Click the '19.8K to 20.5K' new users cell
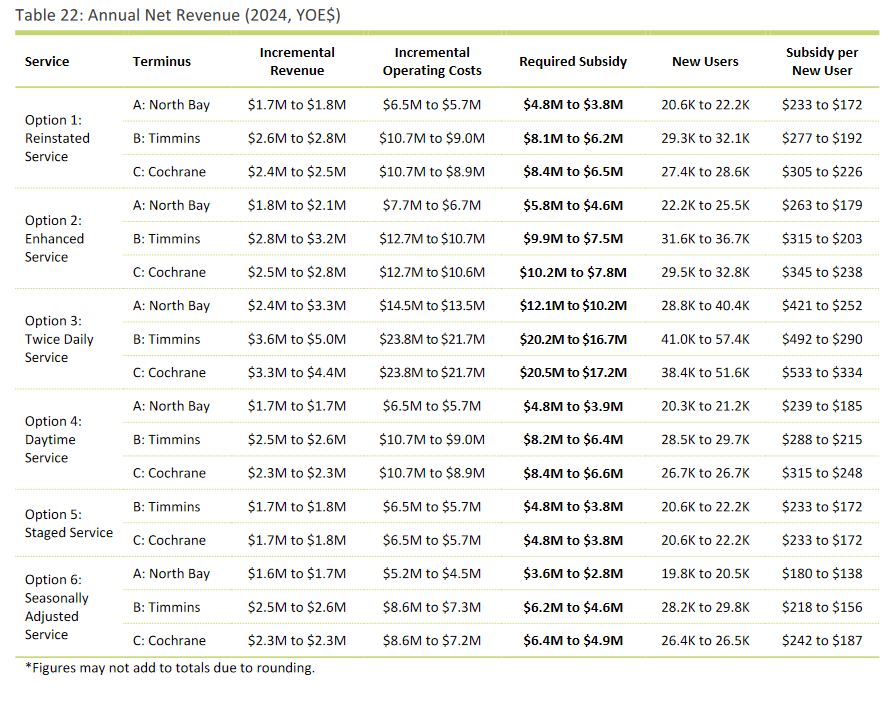892x722 pixels. (x=705, y=574)
